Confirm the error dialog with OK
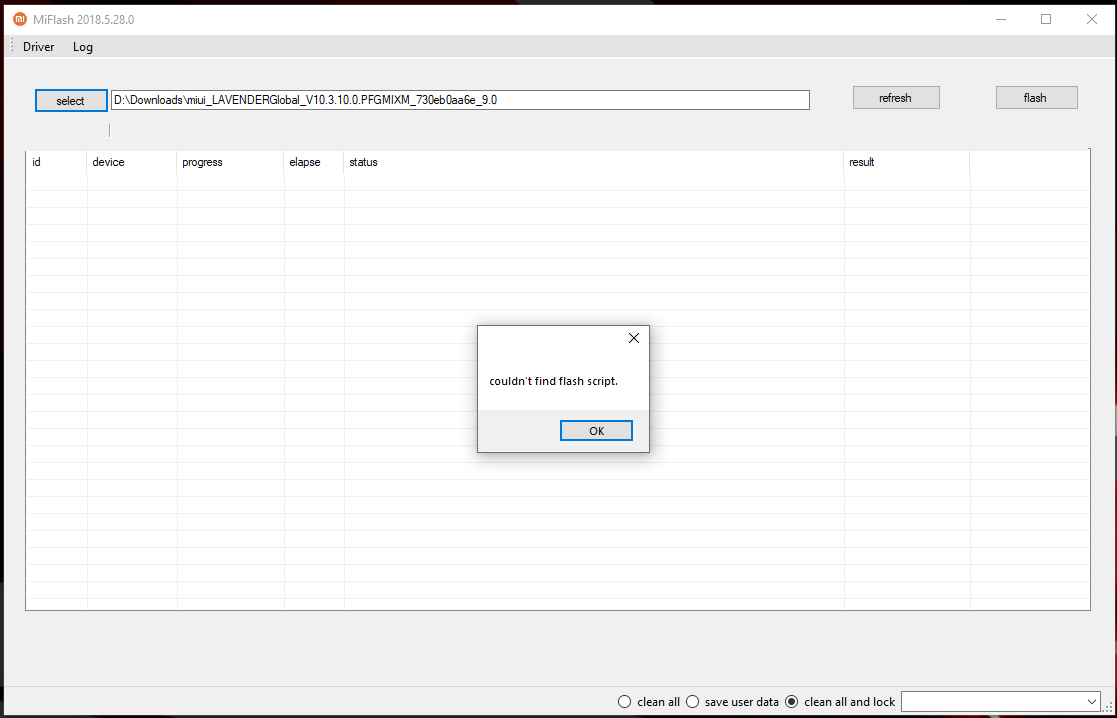 596,431
